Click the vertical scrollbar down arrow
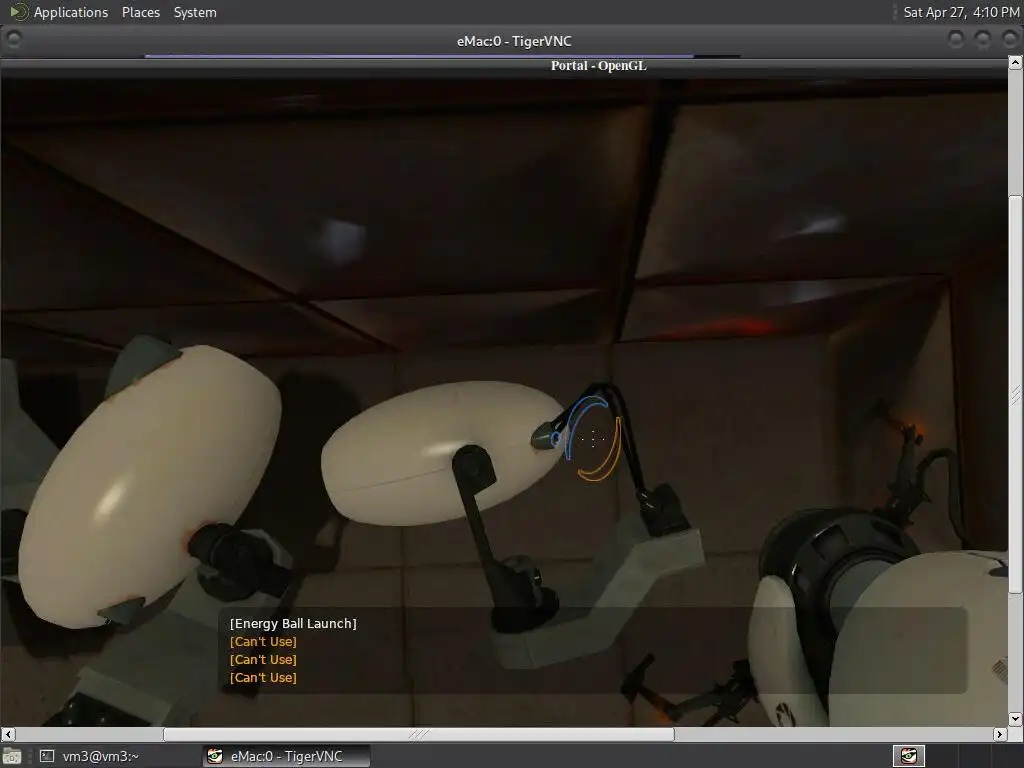The width and height of the screenshot is (1024, 768). 1016,718
